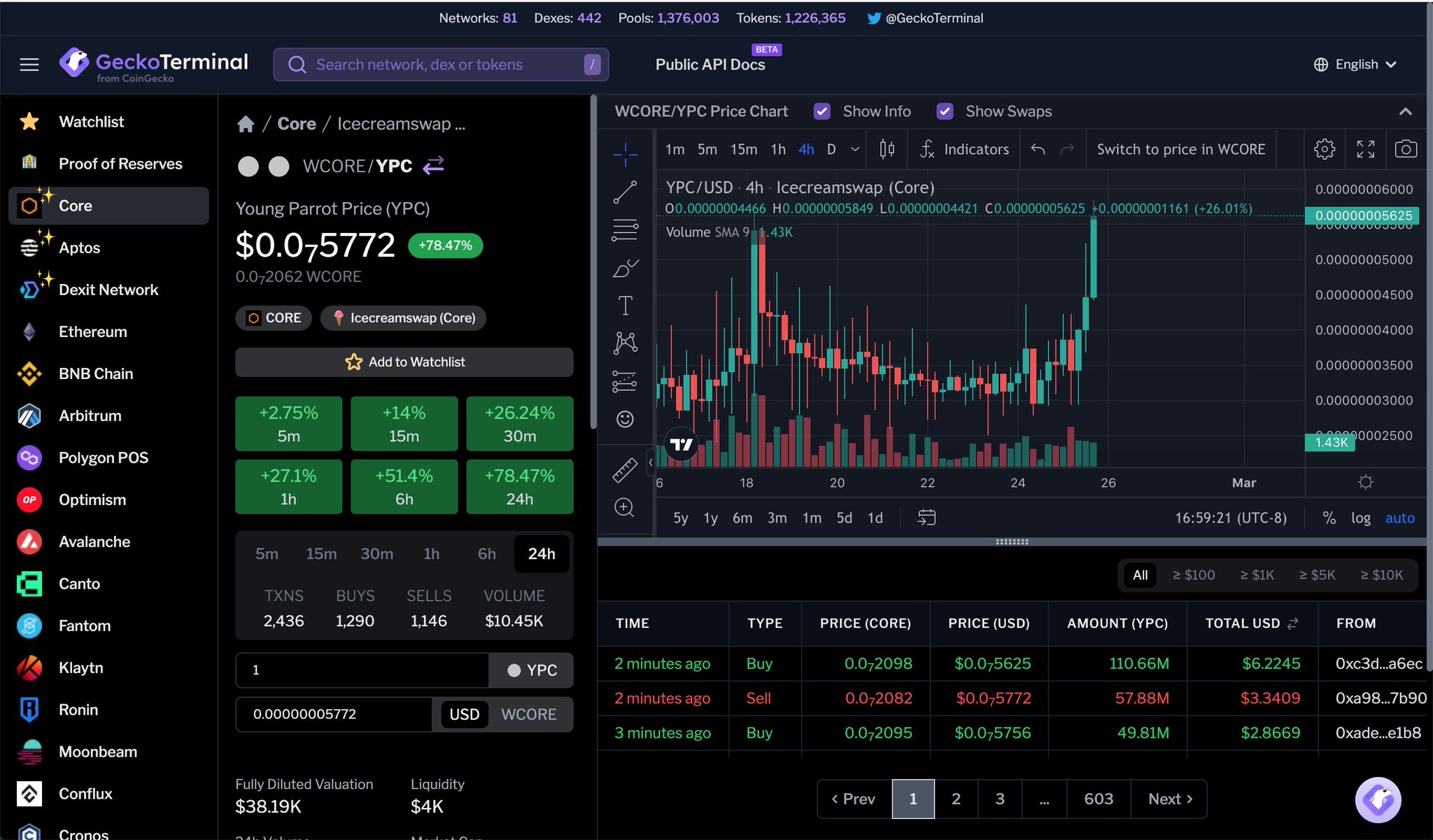Toggle the Show Info checkbox
1433x840 pixels.
coord(822,111)
